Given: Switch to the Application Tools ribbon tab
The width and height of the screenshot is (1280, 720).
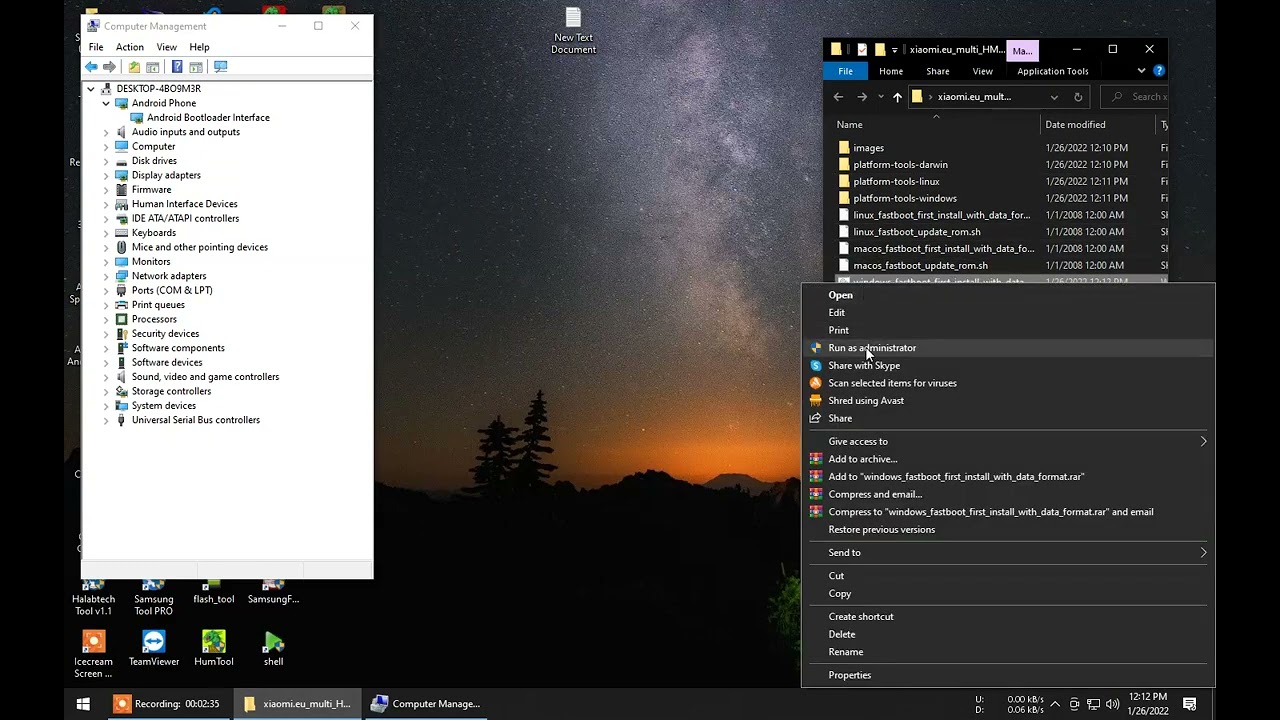Looking at the screenshot, I should [x=1053, y=71].
